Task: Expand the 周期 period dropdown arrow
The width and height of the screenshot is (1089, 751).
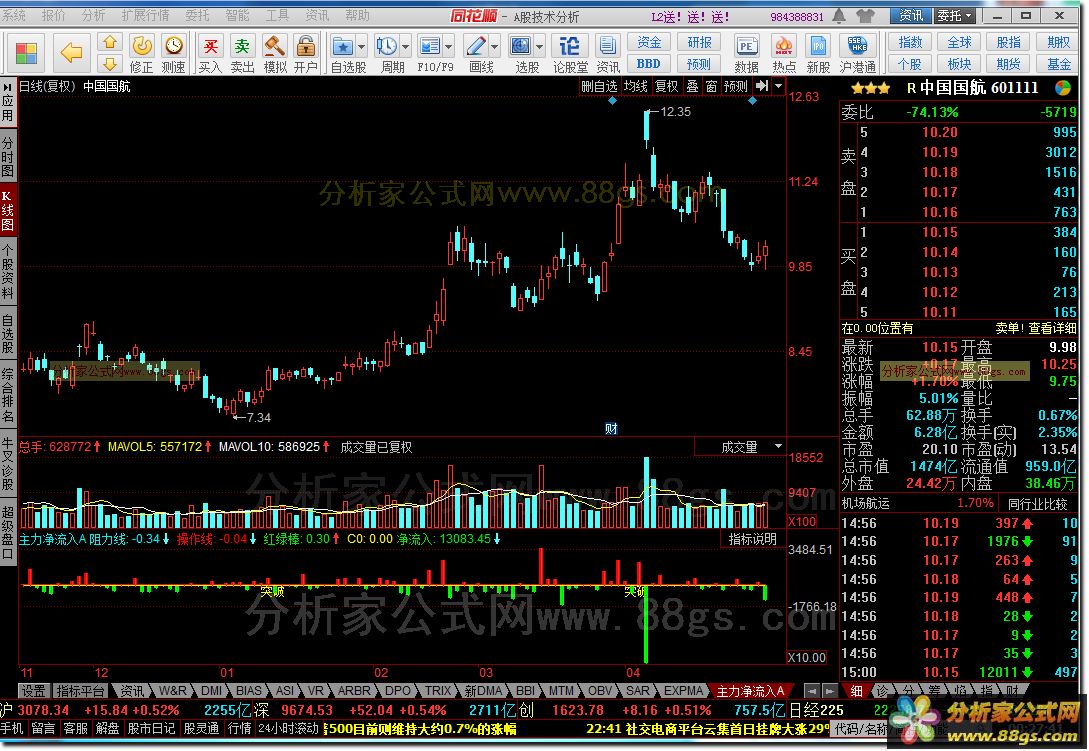Action: pos(406,47)
